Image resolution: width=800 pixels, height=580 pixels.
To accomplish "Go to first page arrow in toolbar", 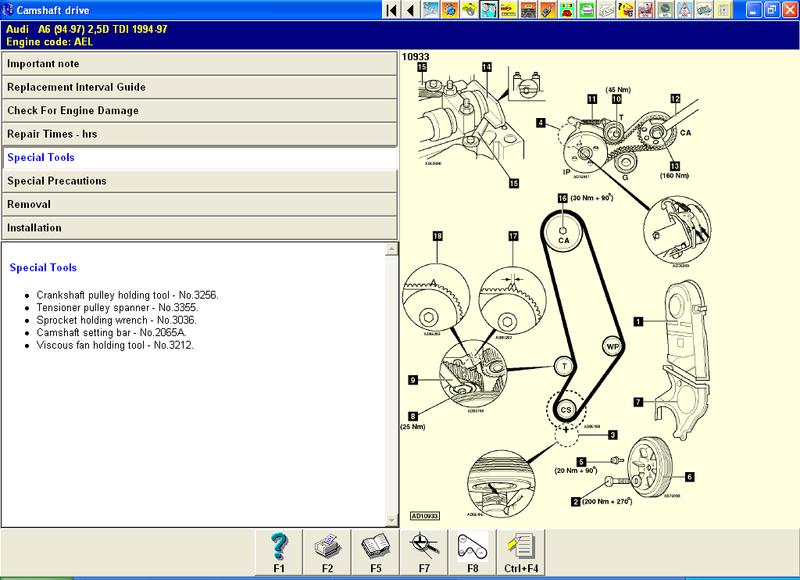I will pos(389,10).
